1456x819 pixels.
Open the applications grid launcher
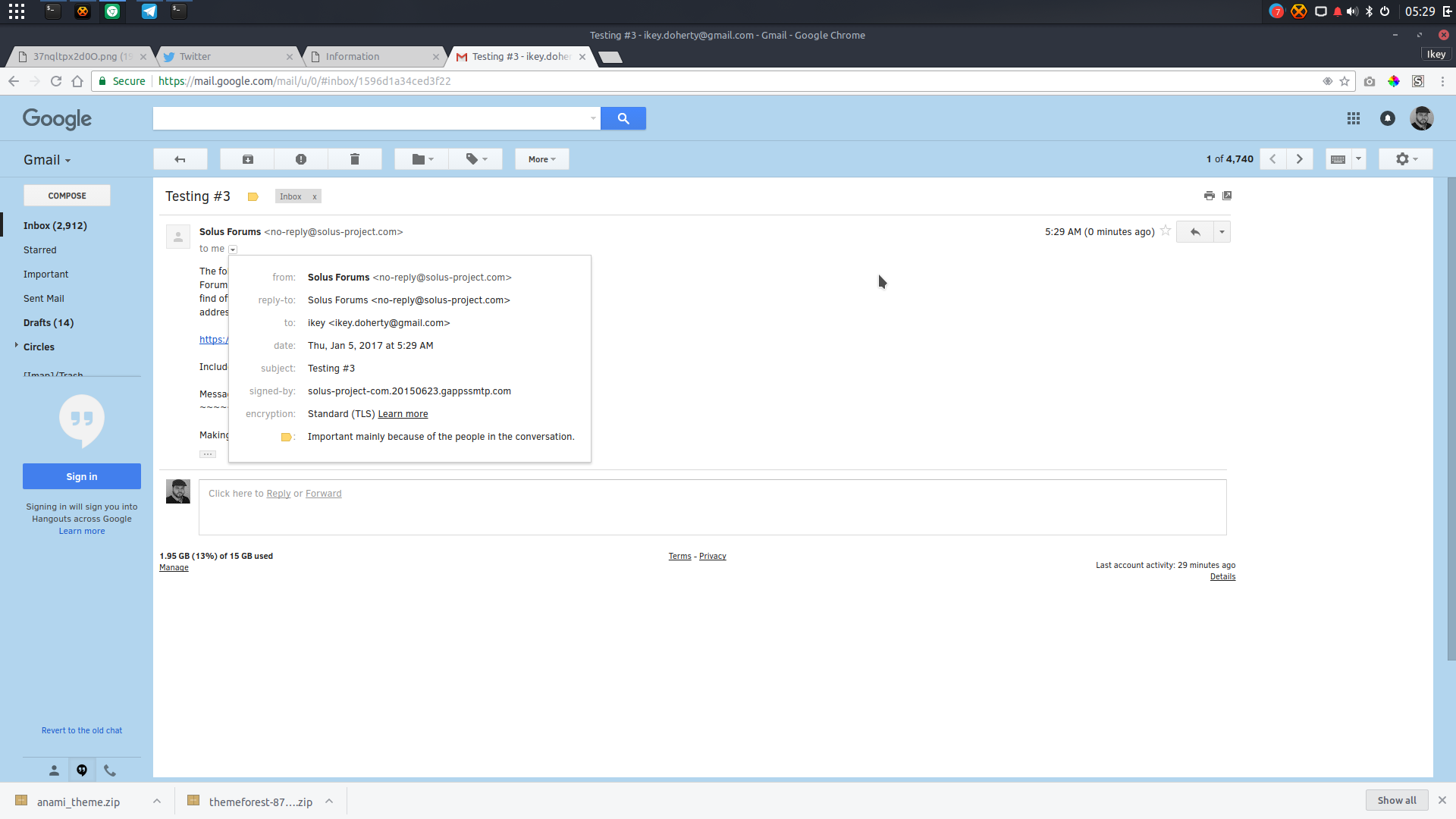point(17,11)
